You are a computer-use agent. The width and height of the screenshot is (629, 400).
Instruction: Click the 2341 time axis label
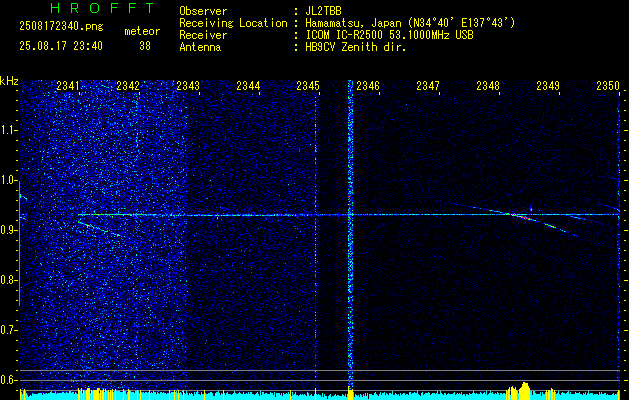(x=68, y=85)
